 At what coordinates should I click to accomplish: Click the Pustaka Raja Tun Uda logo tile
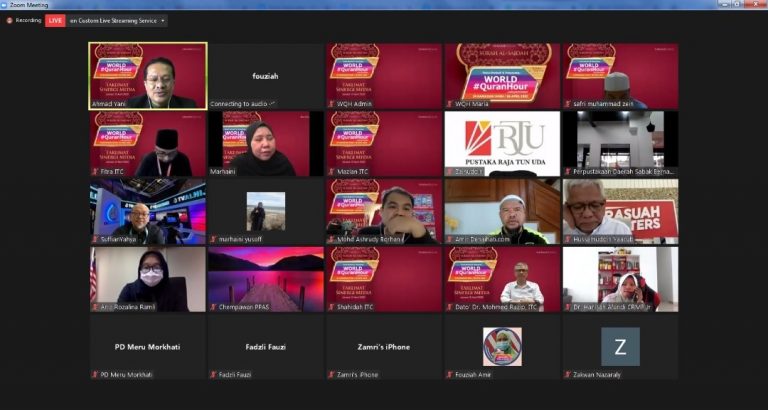click(502, 144)
